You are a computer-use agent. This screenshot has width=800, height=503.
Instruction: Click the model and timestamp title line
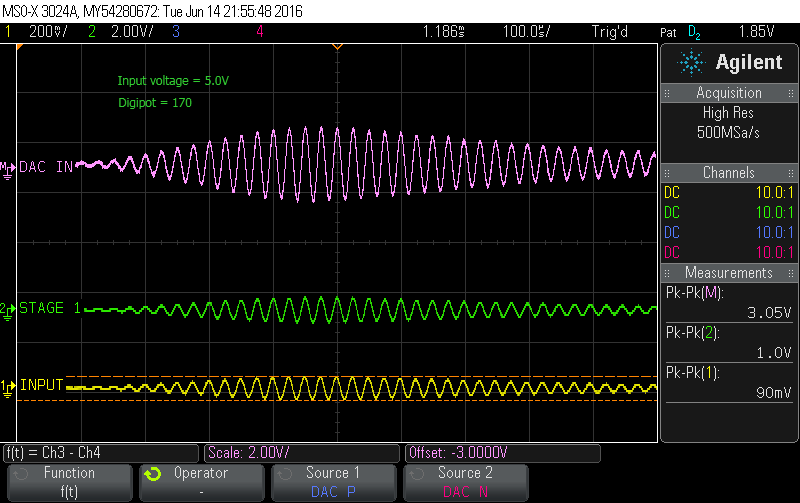point(153,11)
